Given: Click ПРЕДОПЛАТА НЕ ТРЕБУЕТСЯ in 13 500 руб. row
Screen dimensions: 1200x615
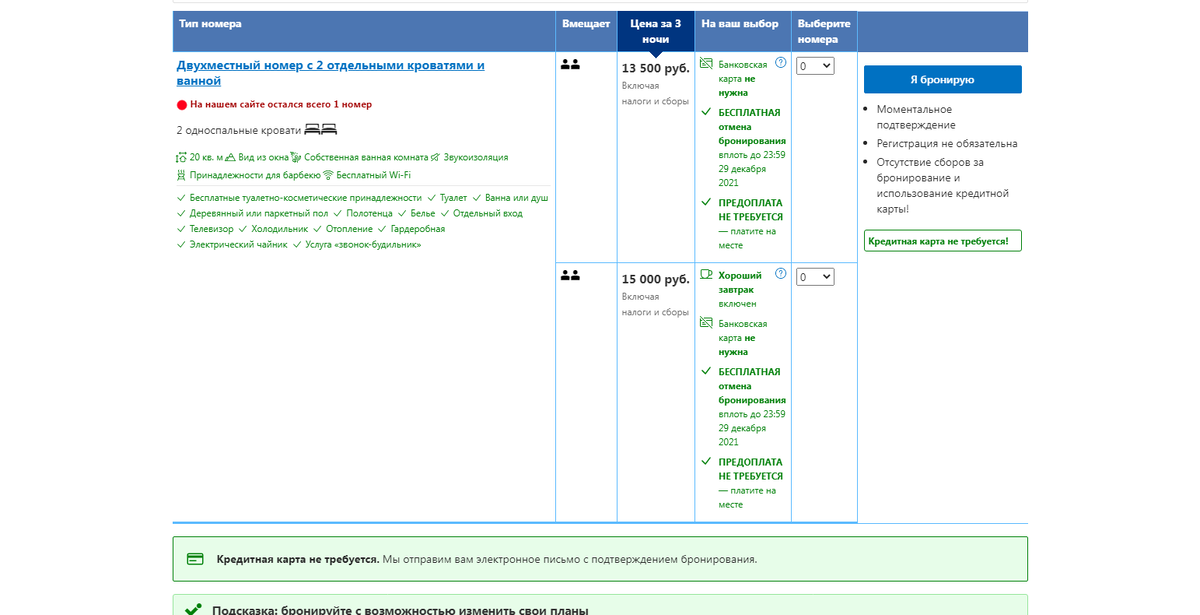Looking at the screenshot, I should click(x=751, y=209).
